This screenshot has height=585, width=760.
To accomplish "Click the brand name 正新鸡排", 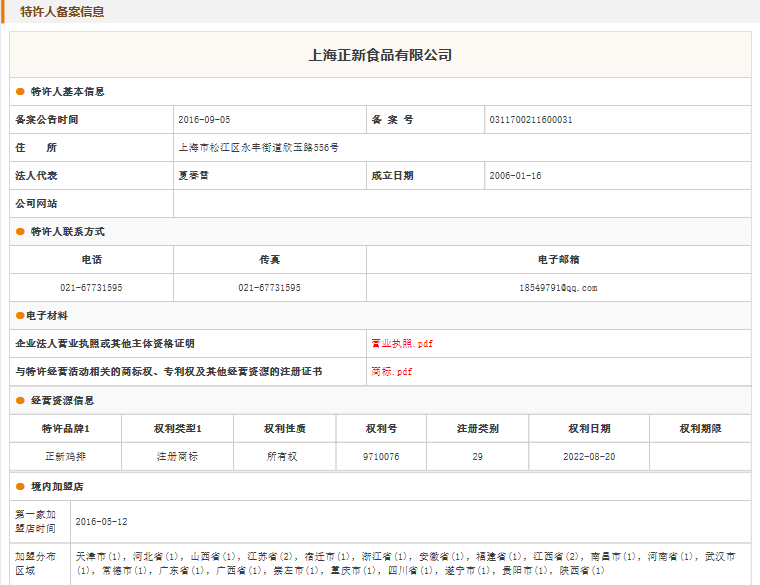I will [66, 457].
